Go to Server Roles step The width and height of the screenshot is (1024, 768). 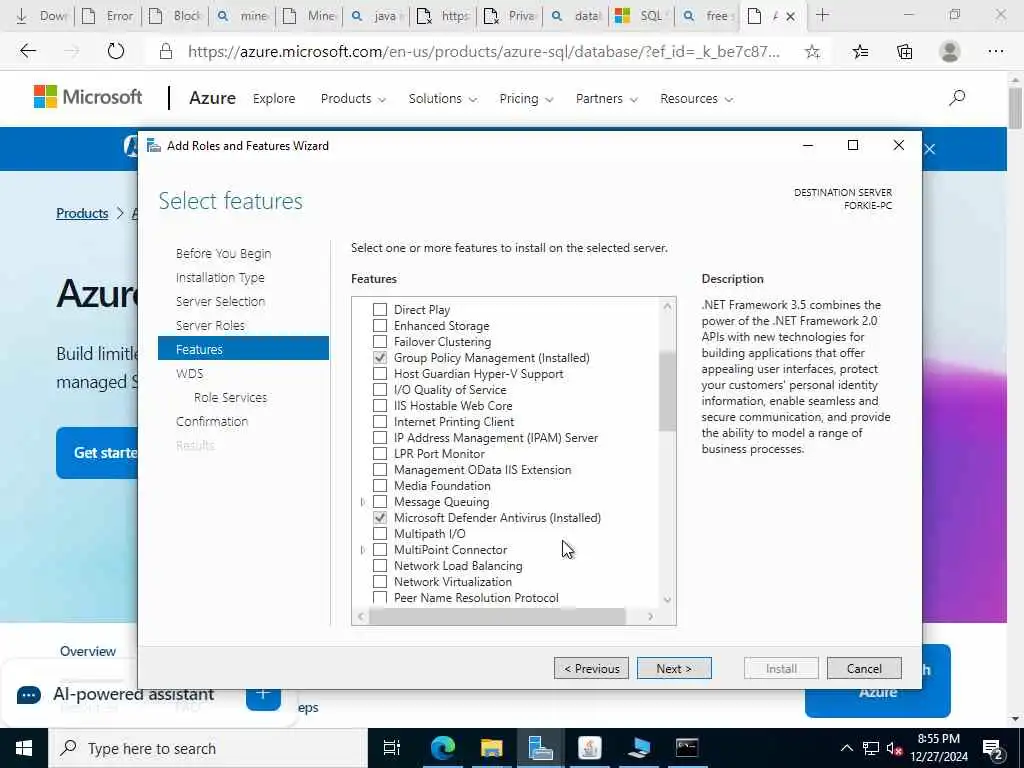pyautogui.click(x=210, y=325)
